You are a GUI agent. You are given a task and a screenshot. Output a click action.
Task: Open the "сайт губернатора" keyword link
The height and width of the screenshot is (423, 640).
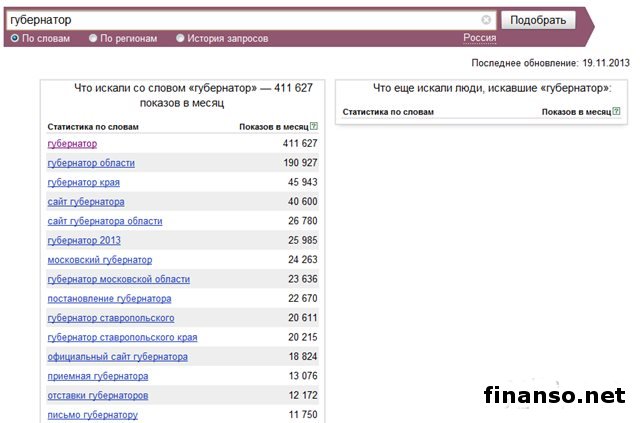pyautogui.click(x=86, y=202)
